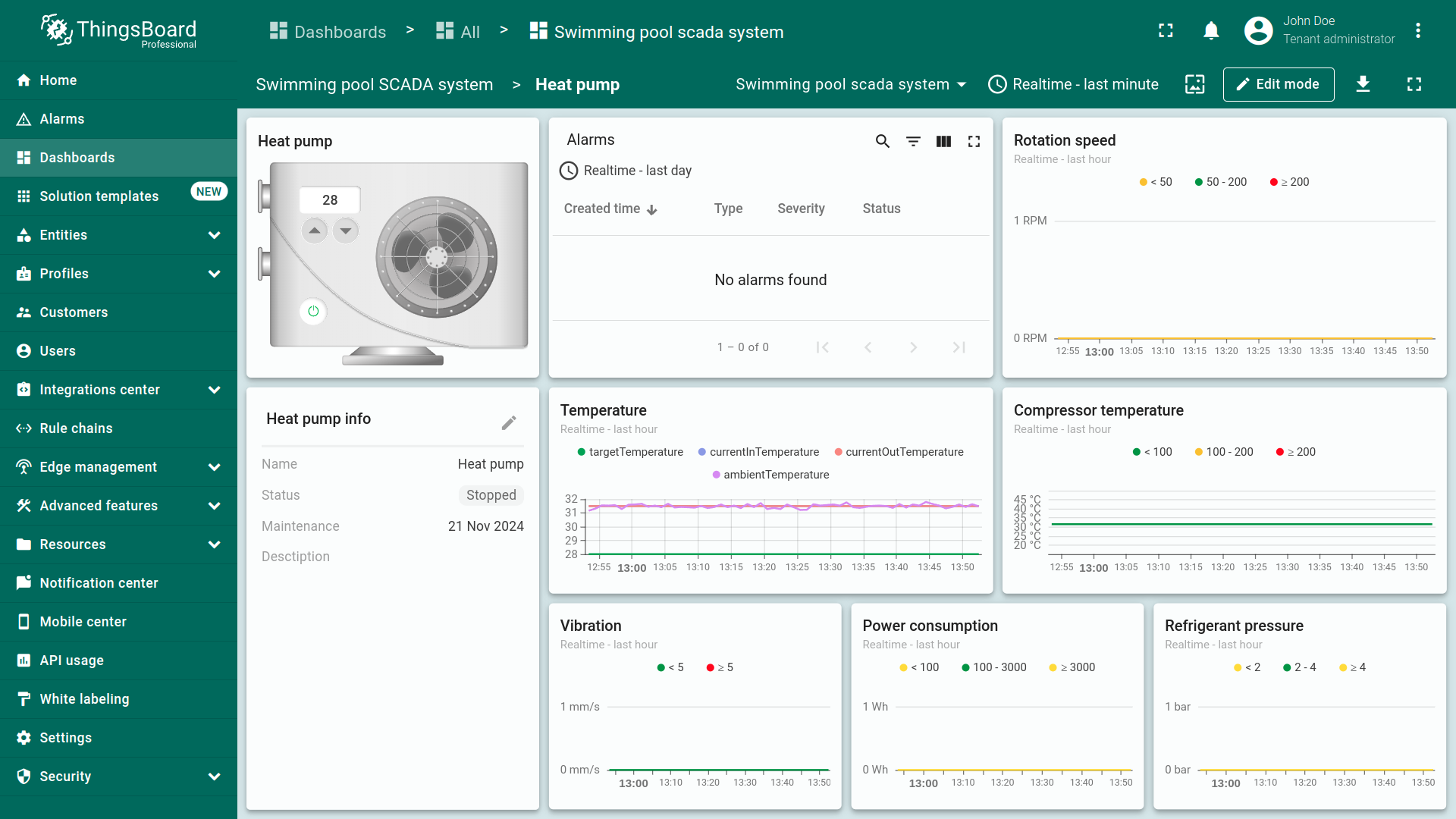Open alarms filter icon
The width and height of the screenshot is (1456, 819).
point(913,141)
